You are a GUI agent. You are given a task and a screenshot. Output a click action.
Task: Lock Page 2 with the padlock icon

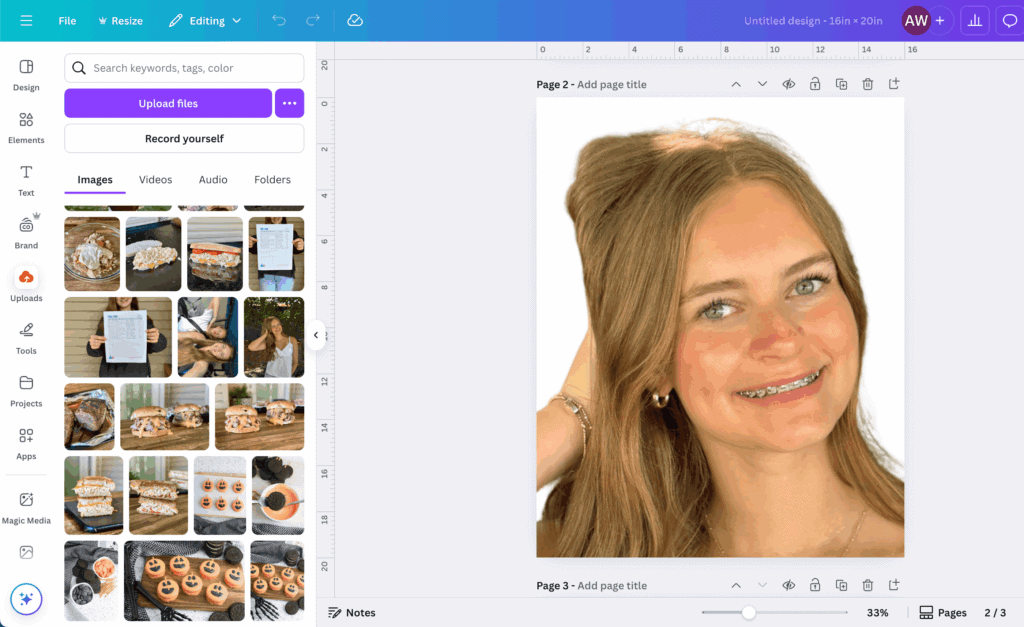[815, 84]
